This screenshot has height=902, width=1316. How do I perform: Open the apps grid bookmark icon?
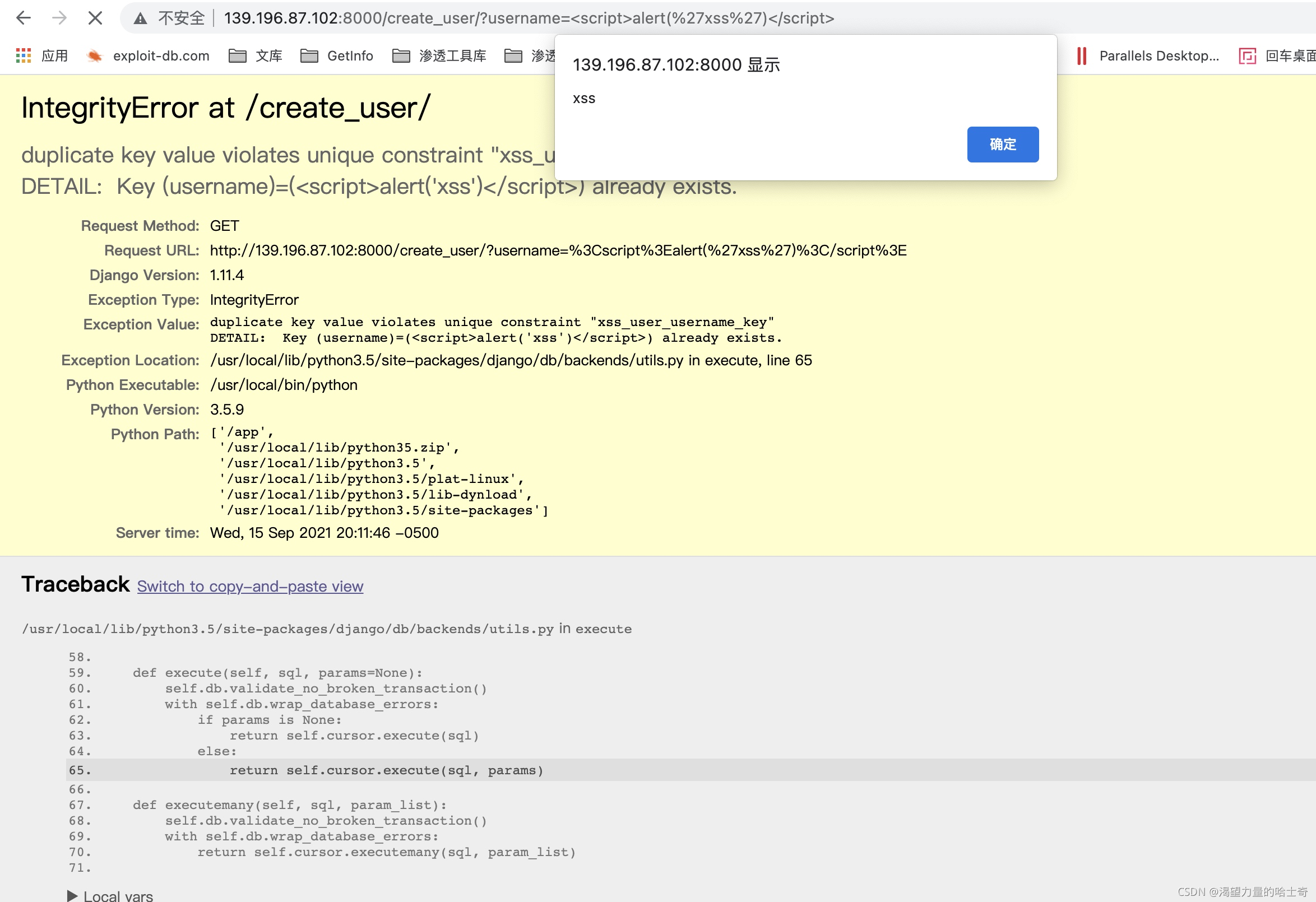point(23,55)
